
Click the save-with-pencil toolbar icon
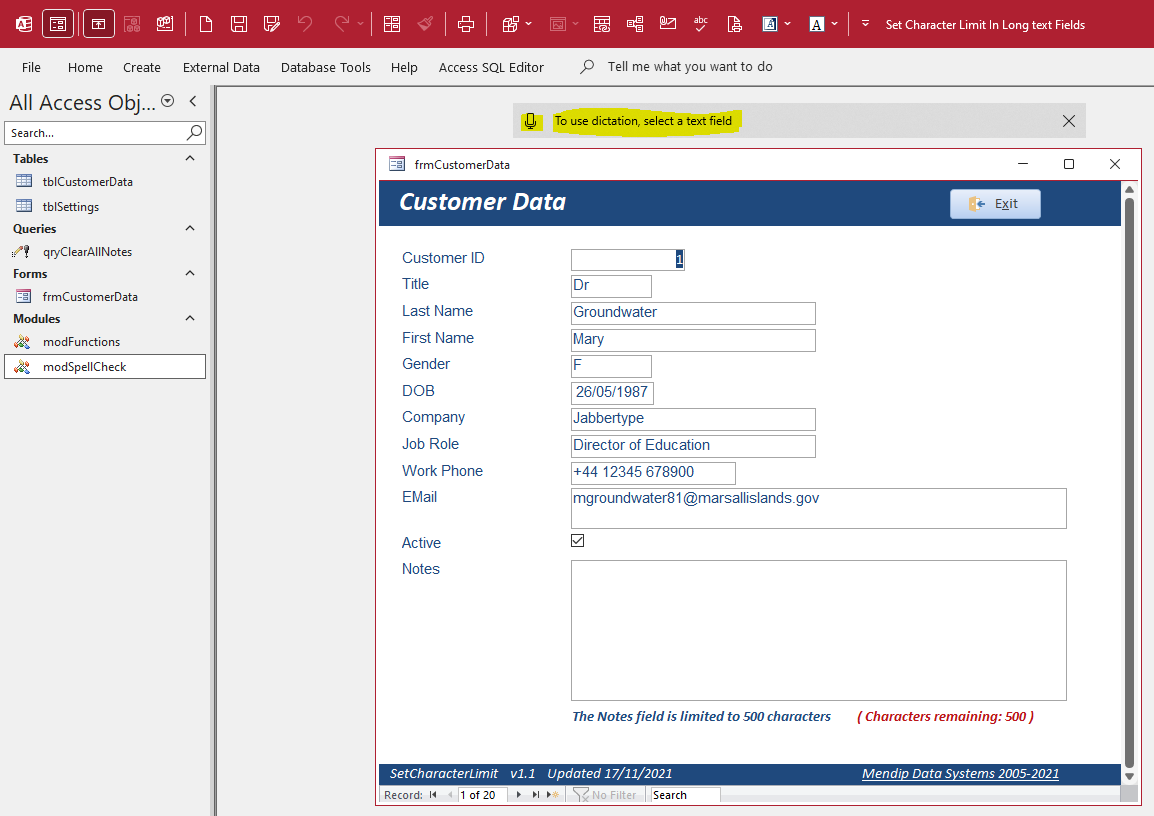coord(272,24)
